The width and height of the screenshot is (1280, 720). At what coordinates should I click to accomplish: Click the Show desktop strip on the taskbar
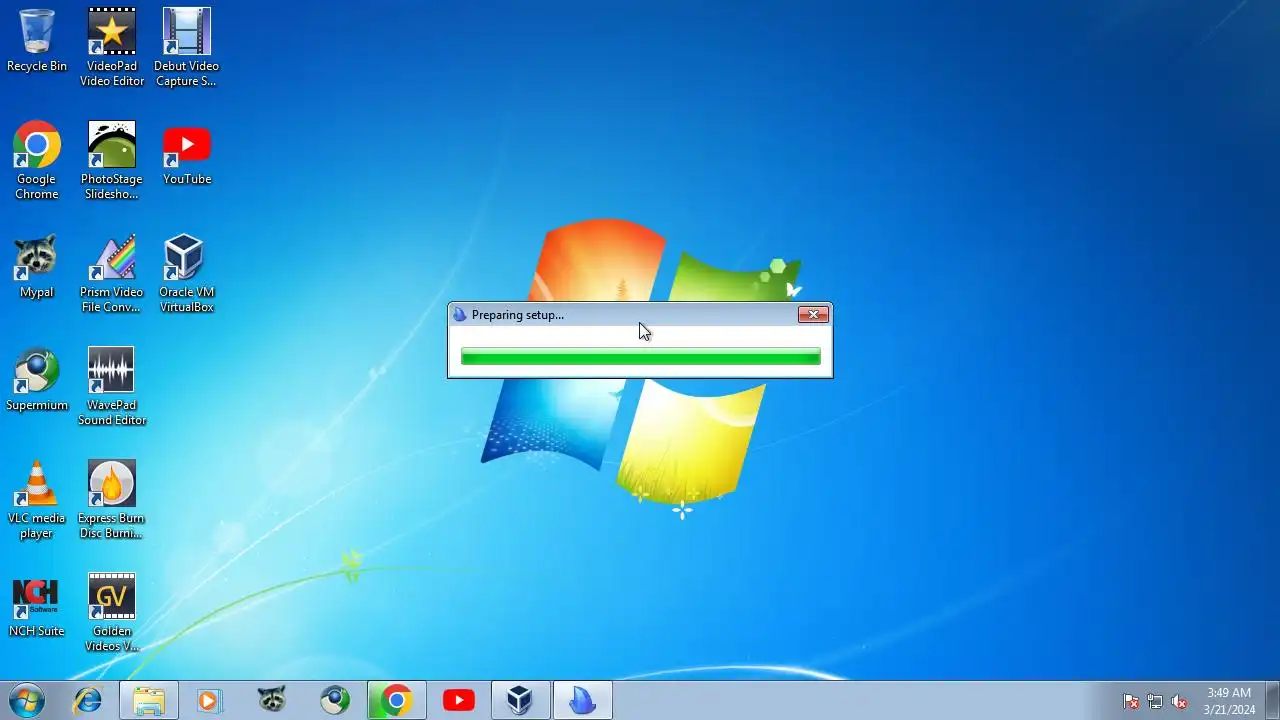pos(1273,701)
